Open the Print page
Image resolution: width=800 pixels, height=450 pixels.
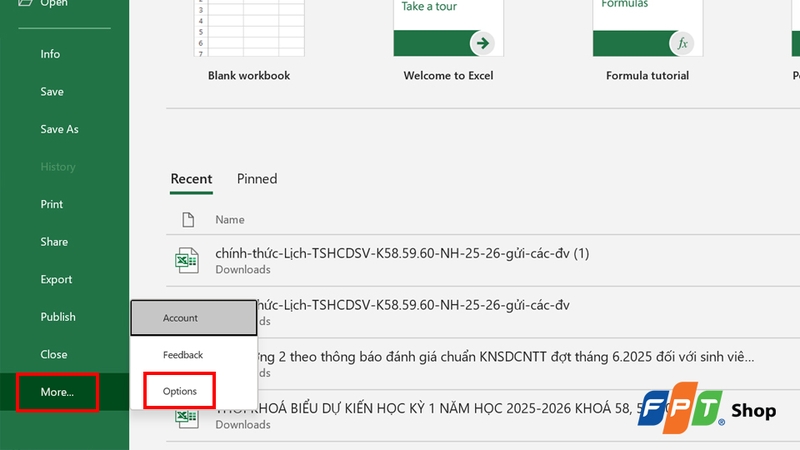click(52, 204)
